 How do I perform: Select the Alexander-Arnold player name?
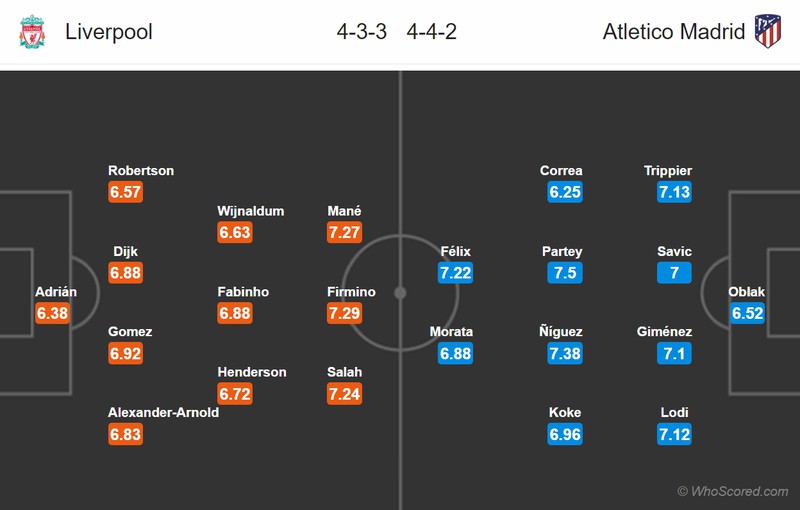coord(163,412)
